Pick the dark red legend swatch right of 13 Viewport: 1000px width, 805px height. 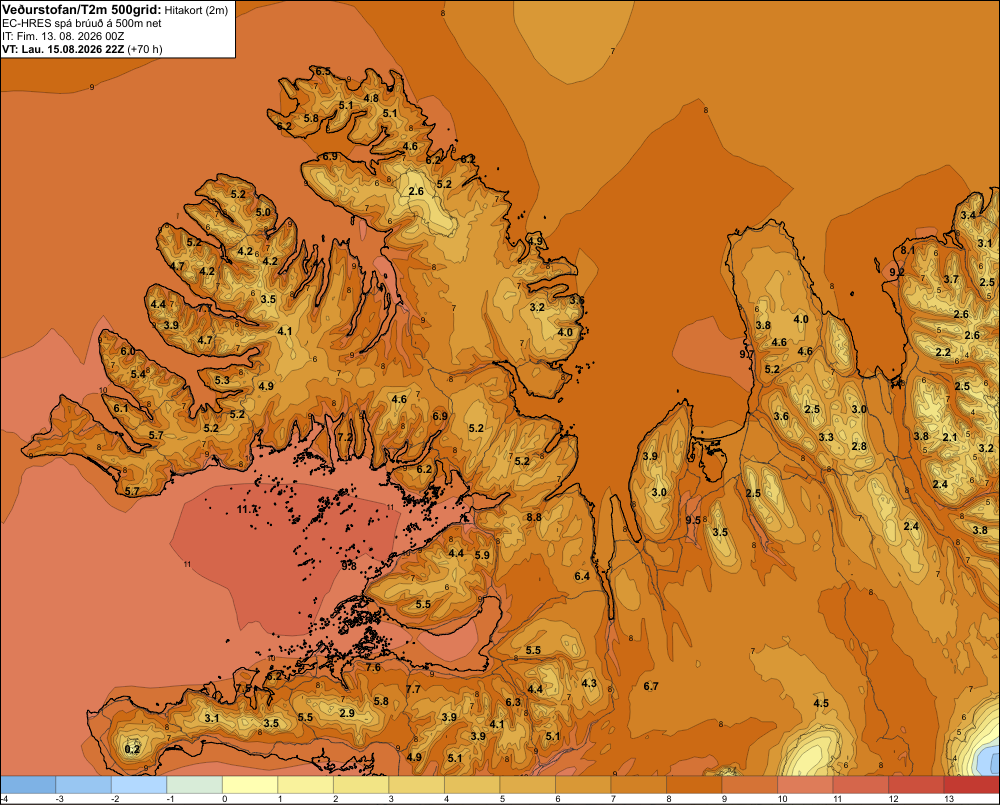(x=971, y=785)
